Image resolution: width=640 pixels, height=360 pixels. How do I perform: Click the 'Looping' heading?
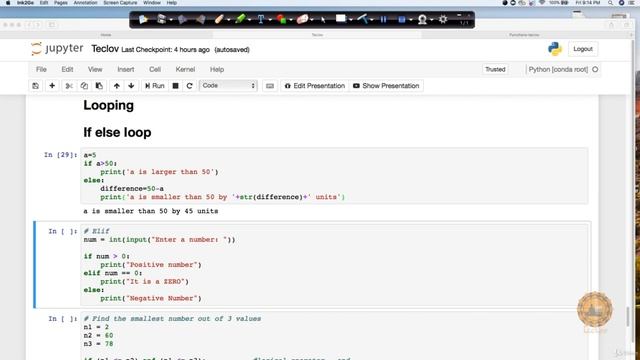tap(109, 105)
